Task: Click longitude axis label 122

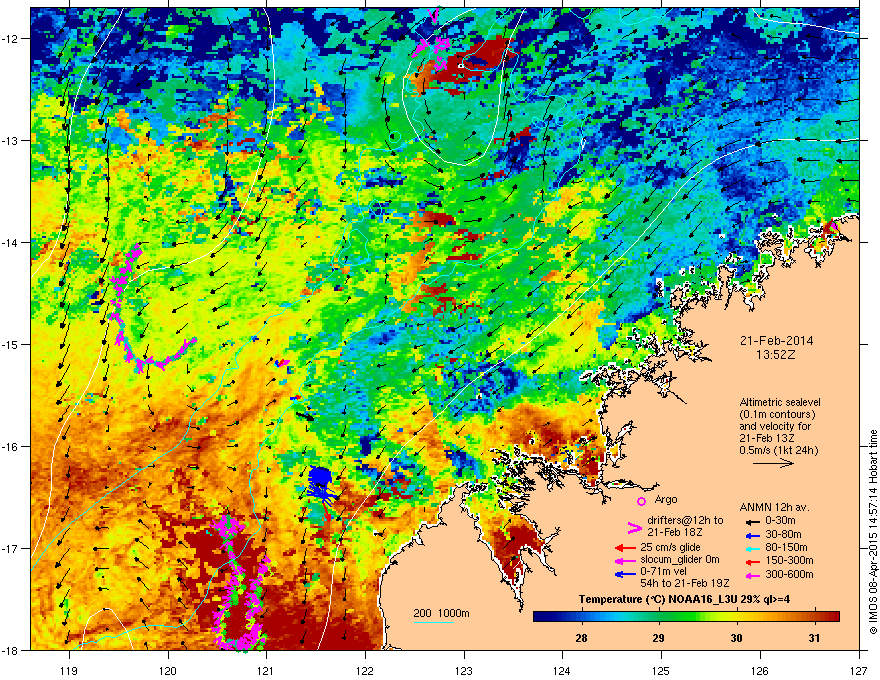Action: [x=365, y=670]
